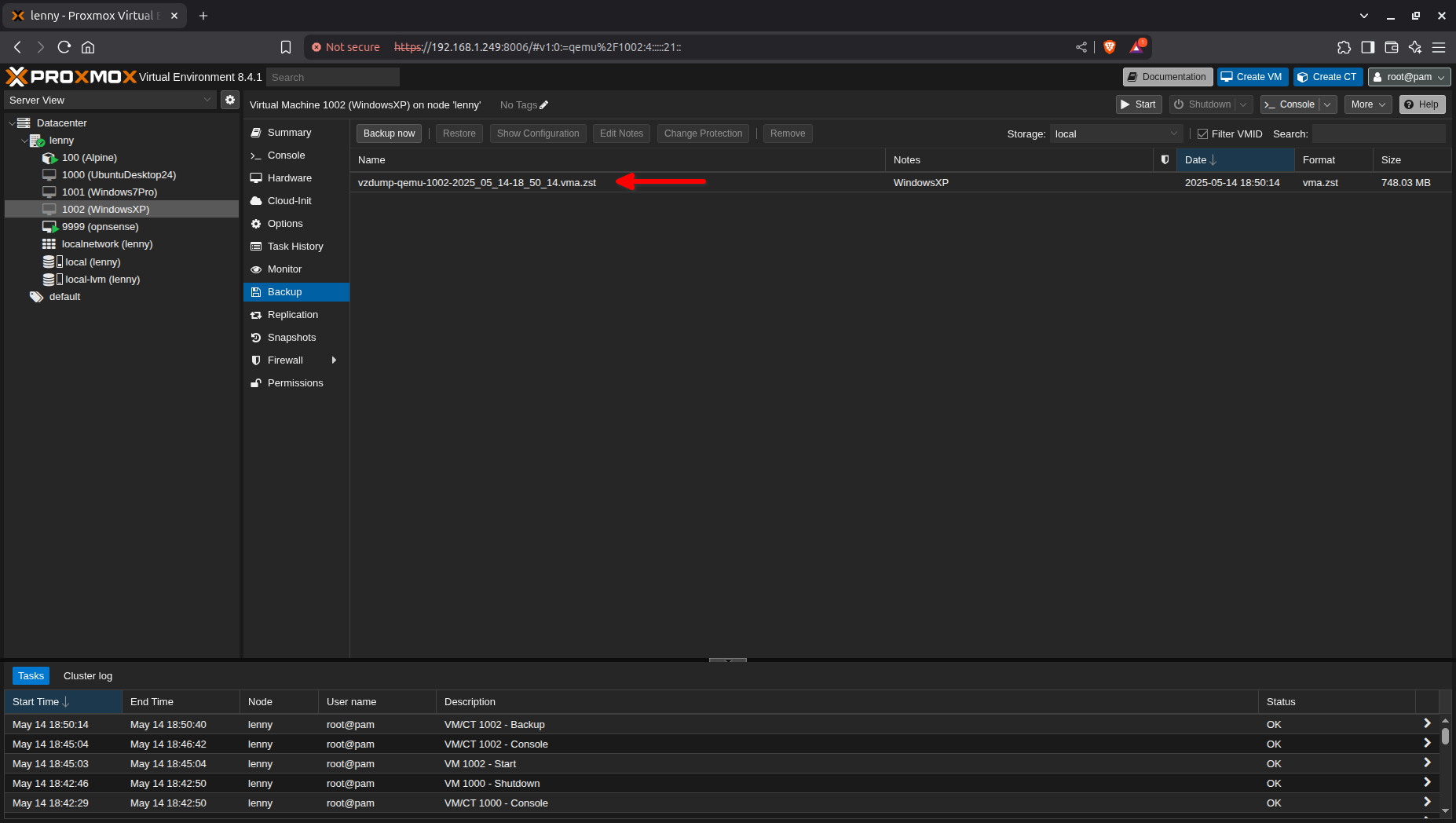The width and height of the screenshot is (1456, 823).
Task: Click the Brave Shields icon
Action: tap(1110, 47)
